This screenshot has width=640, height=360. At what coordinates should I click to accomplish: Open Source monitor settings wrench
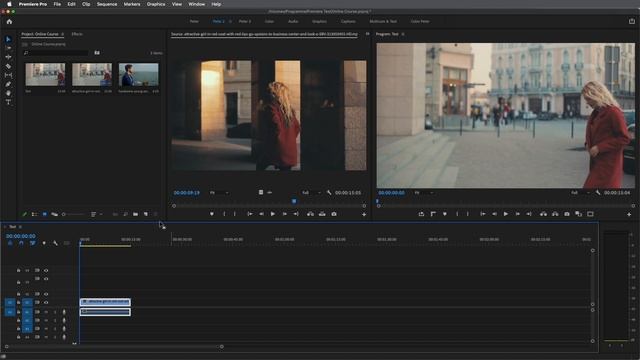point(329,193)
